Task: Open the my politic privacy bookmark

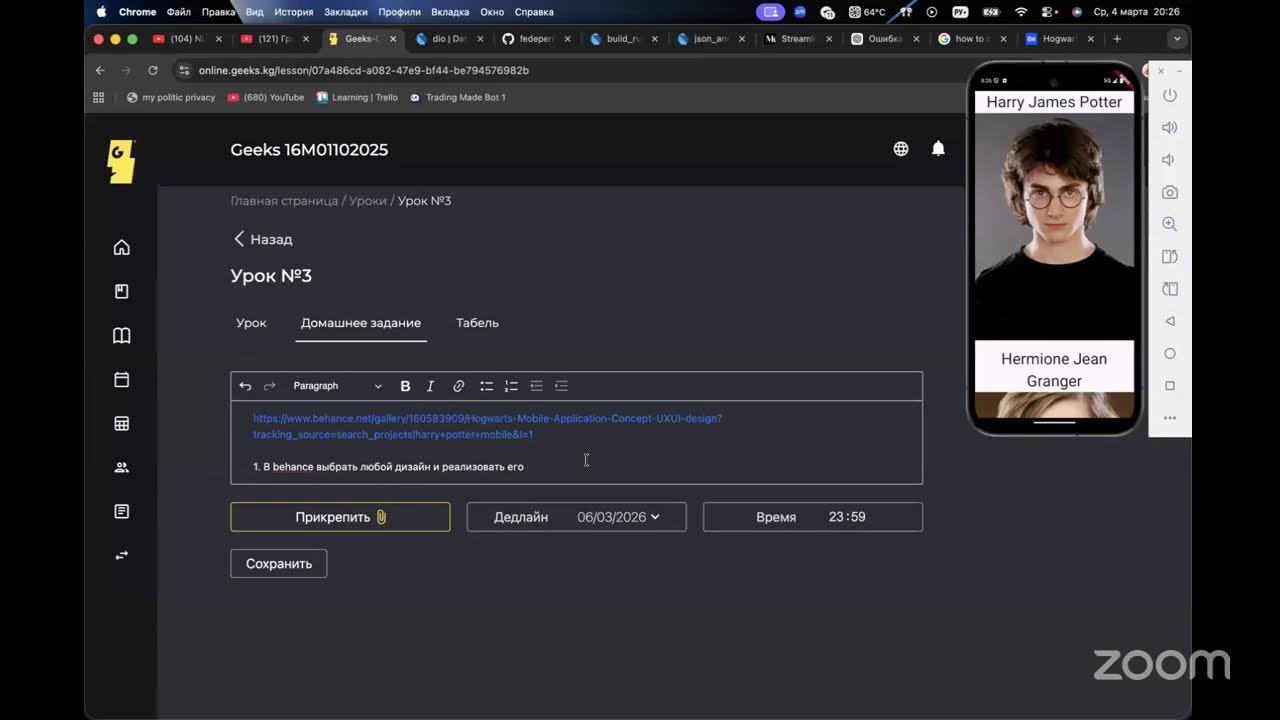Action: pos(171,98)
